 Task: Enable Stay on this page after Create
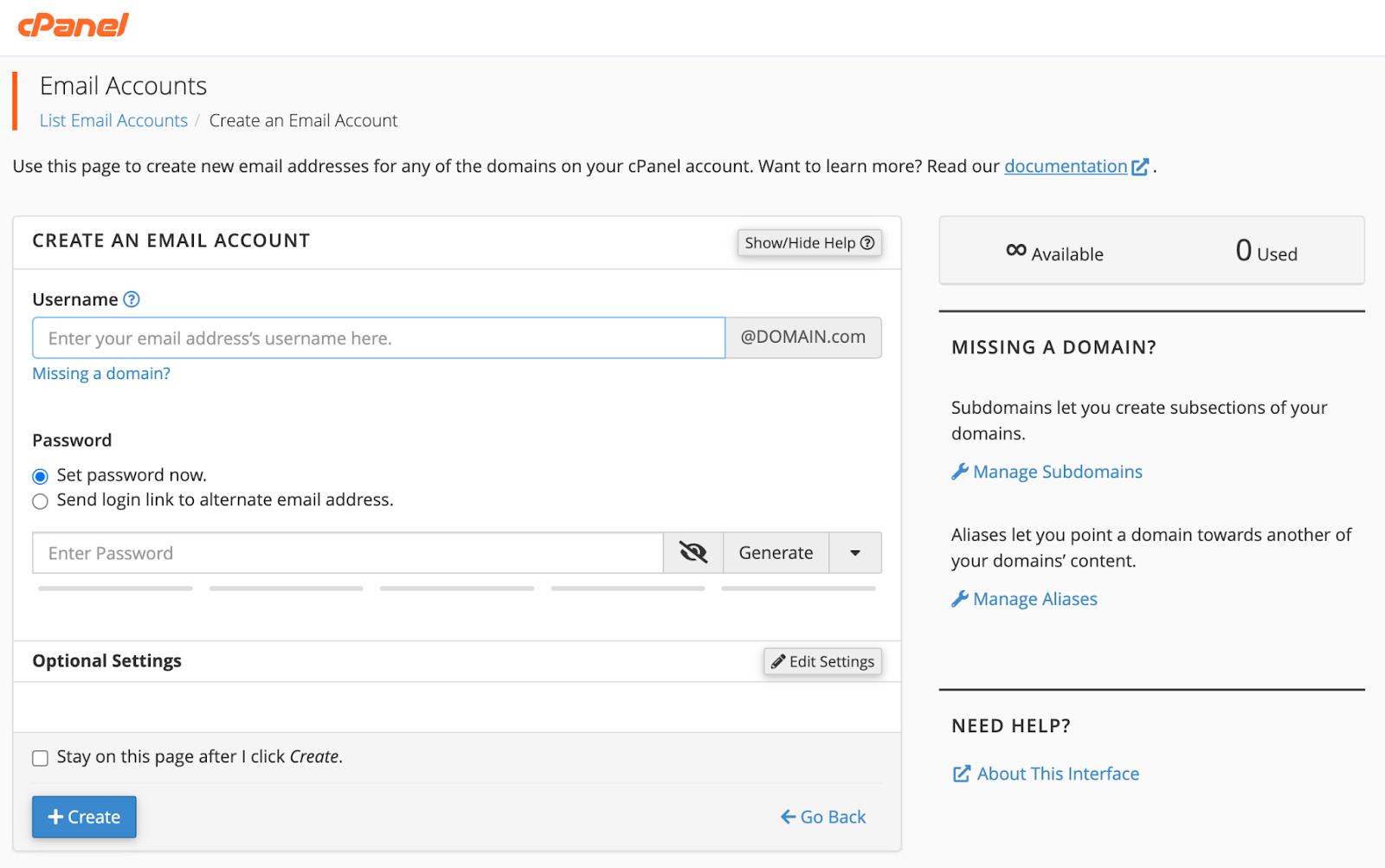[40, 758]
